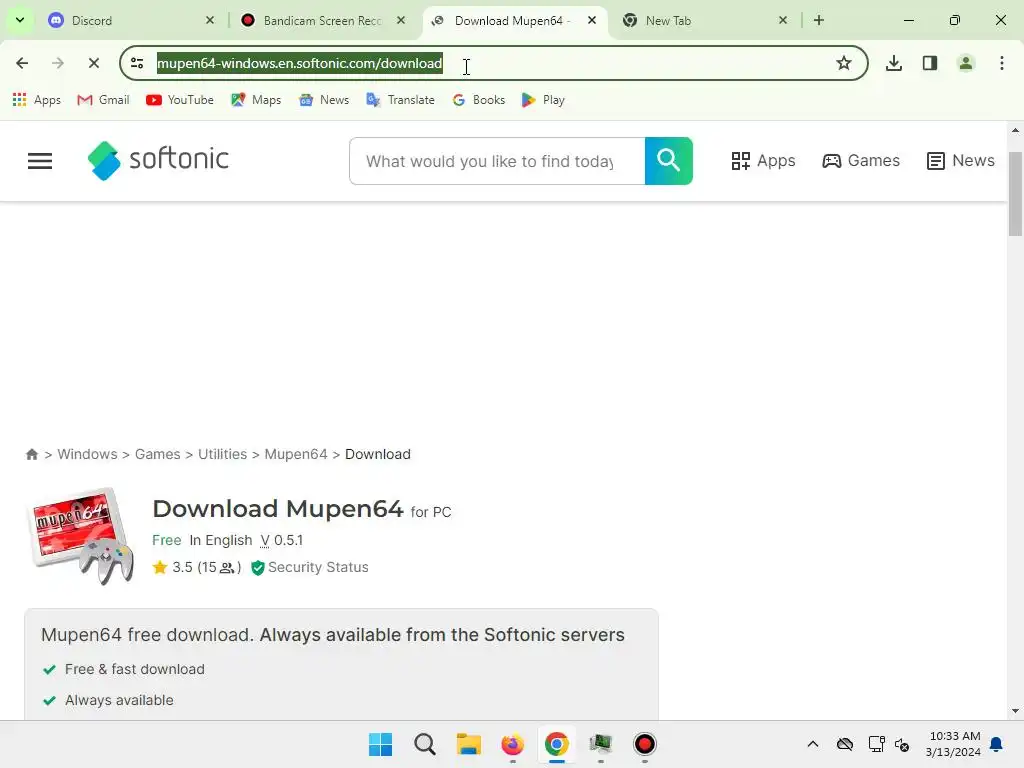Viewport: 1024px width, 768px height.
Task: Close the Discord tab
Action: [x=210, y=20]
